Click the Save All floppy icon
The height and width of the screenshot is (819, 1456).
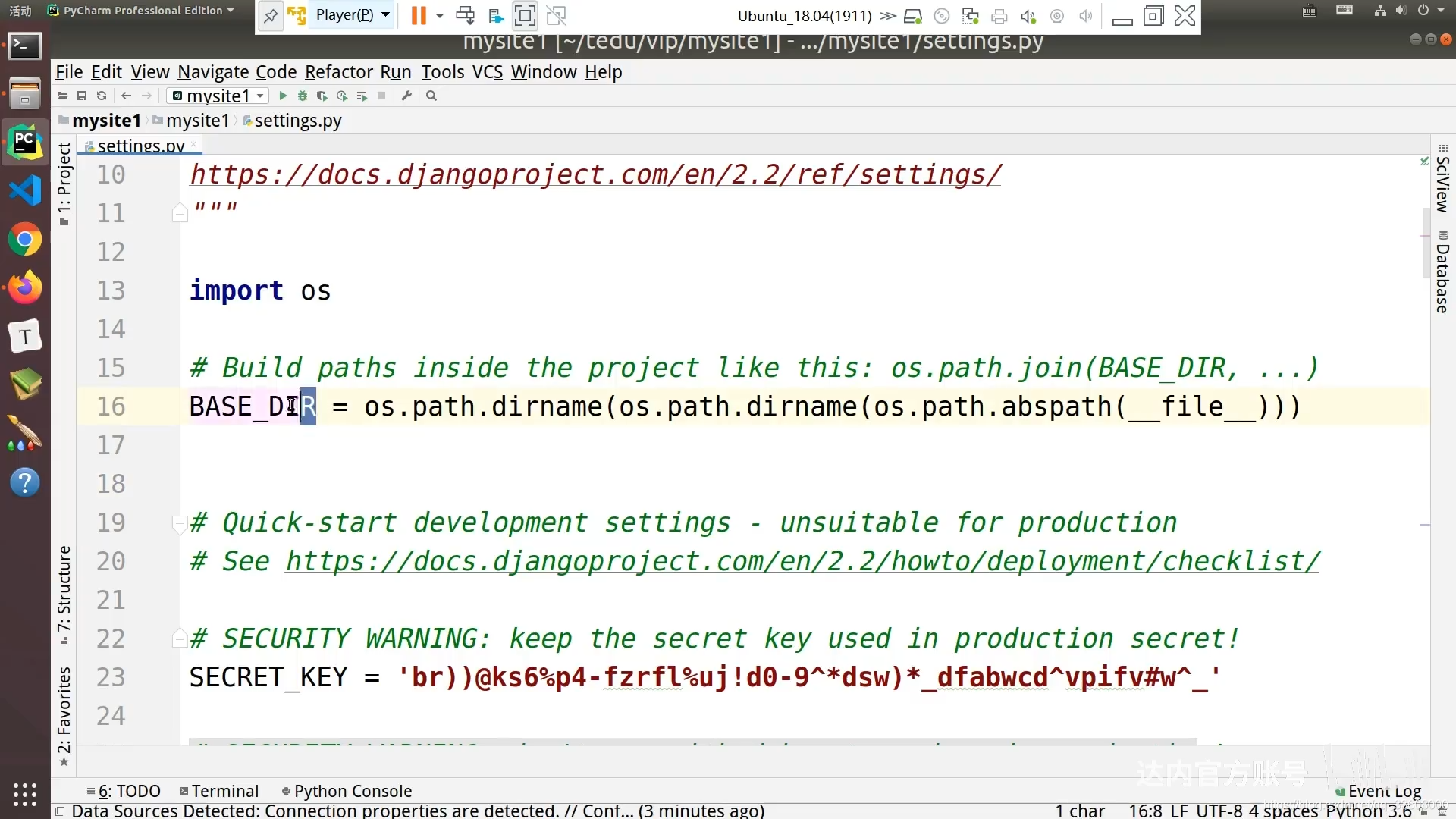coord(82,96)
